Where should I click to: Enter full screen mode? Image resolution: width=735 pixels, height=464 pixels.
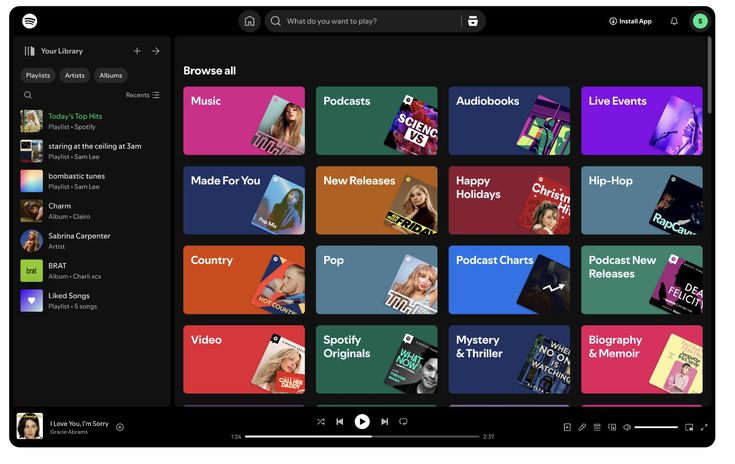(704, 427)
